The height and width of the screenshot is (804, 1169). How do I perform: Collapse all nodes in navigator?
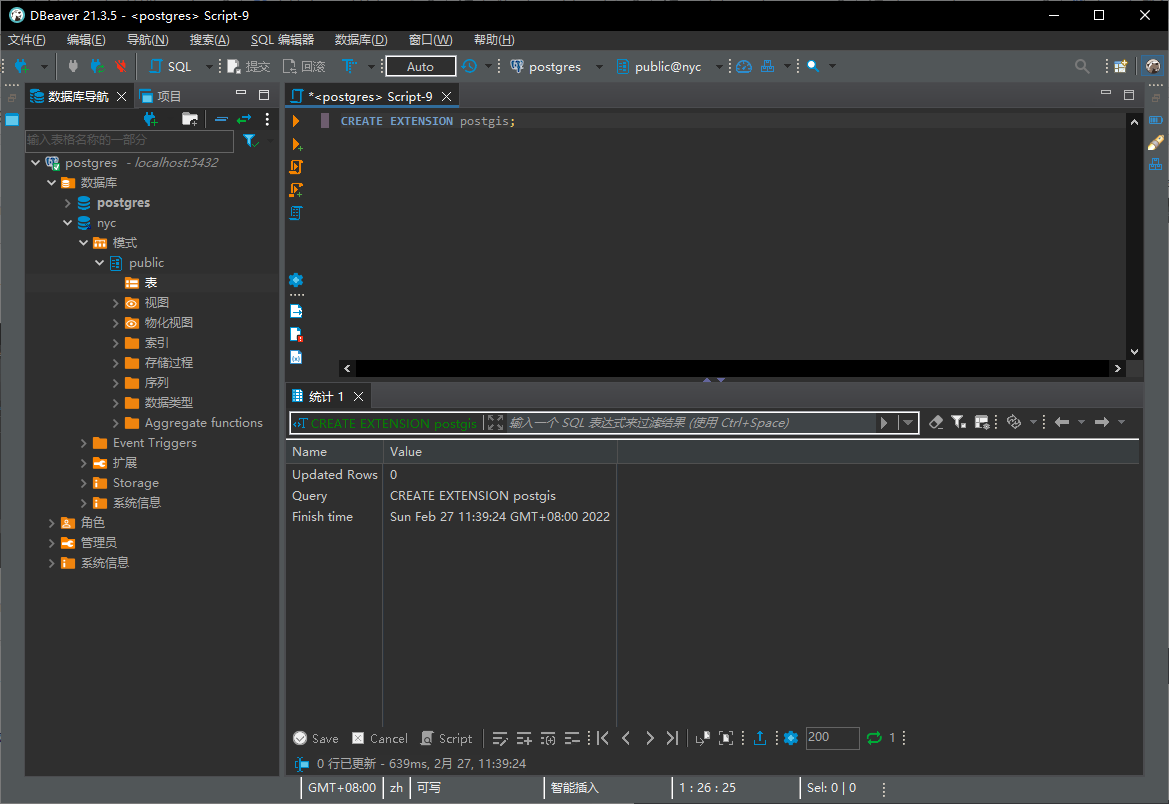[x=221, y=119]
